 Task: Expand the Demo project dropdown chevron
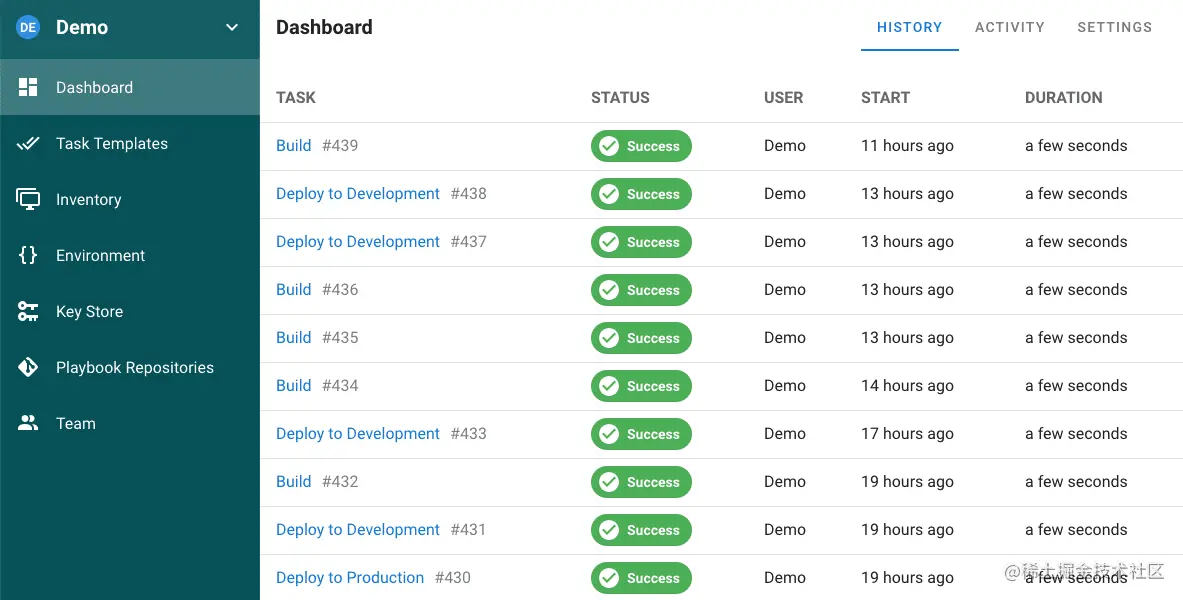click(232, 27)
